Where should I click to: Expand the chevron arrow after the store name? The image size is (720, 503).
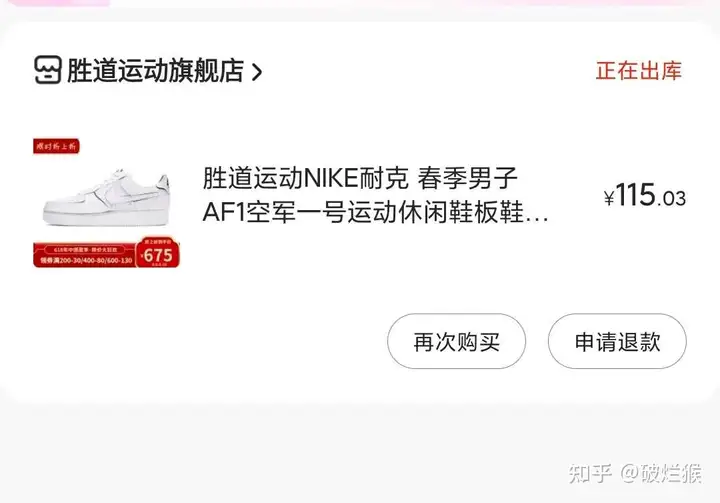tap(257, 72)
